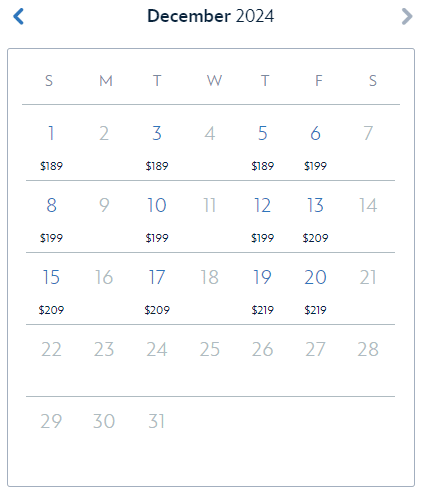The image size is (429, 496).
Task: Click the unavailable date December 22
Action: tap(51, 349)
